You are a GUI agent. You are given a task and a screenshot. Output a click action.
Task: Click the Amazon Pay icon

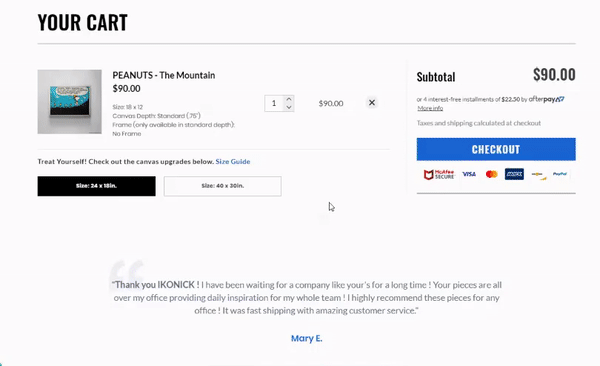(538, 175)
